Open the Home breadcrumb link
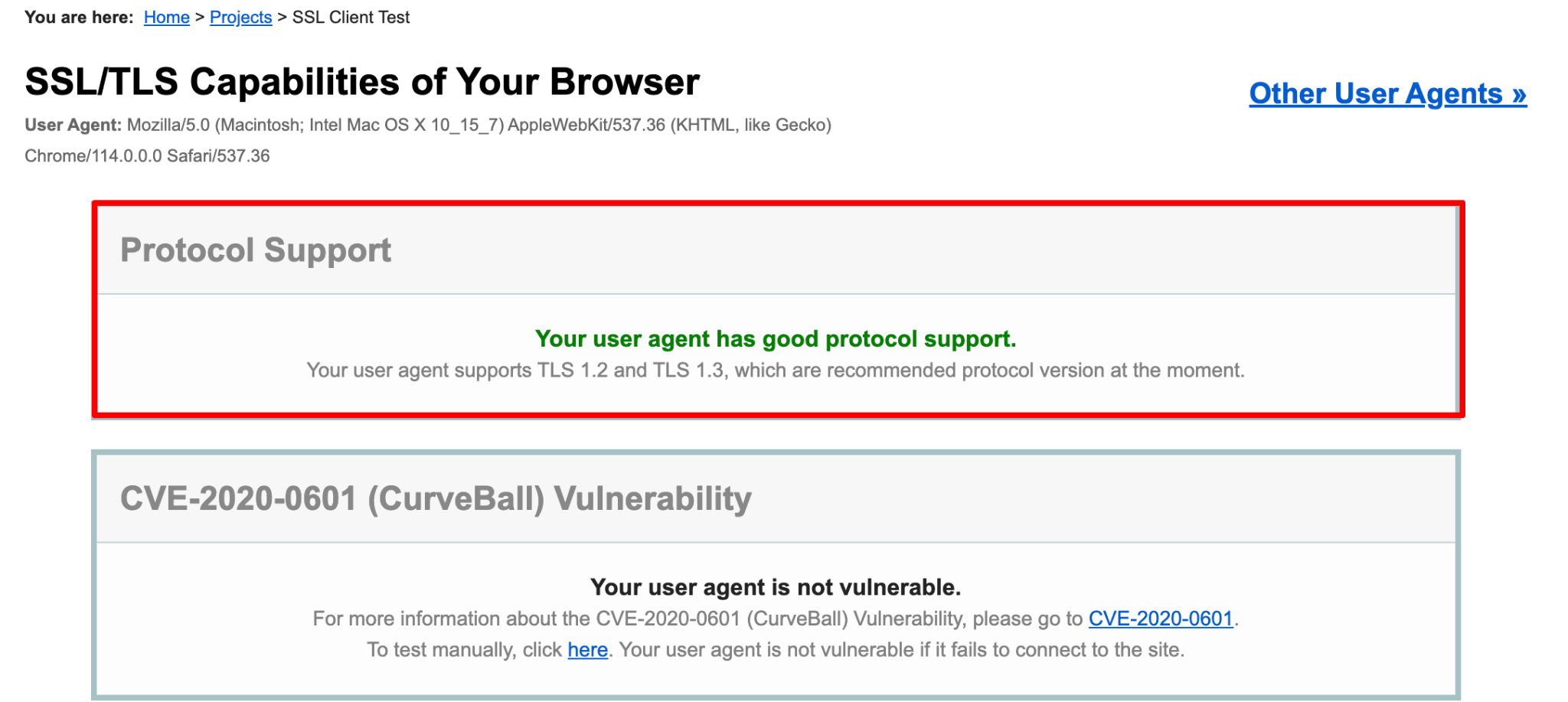The image size is (1568, 702). [x=166, y=17]
